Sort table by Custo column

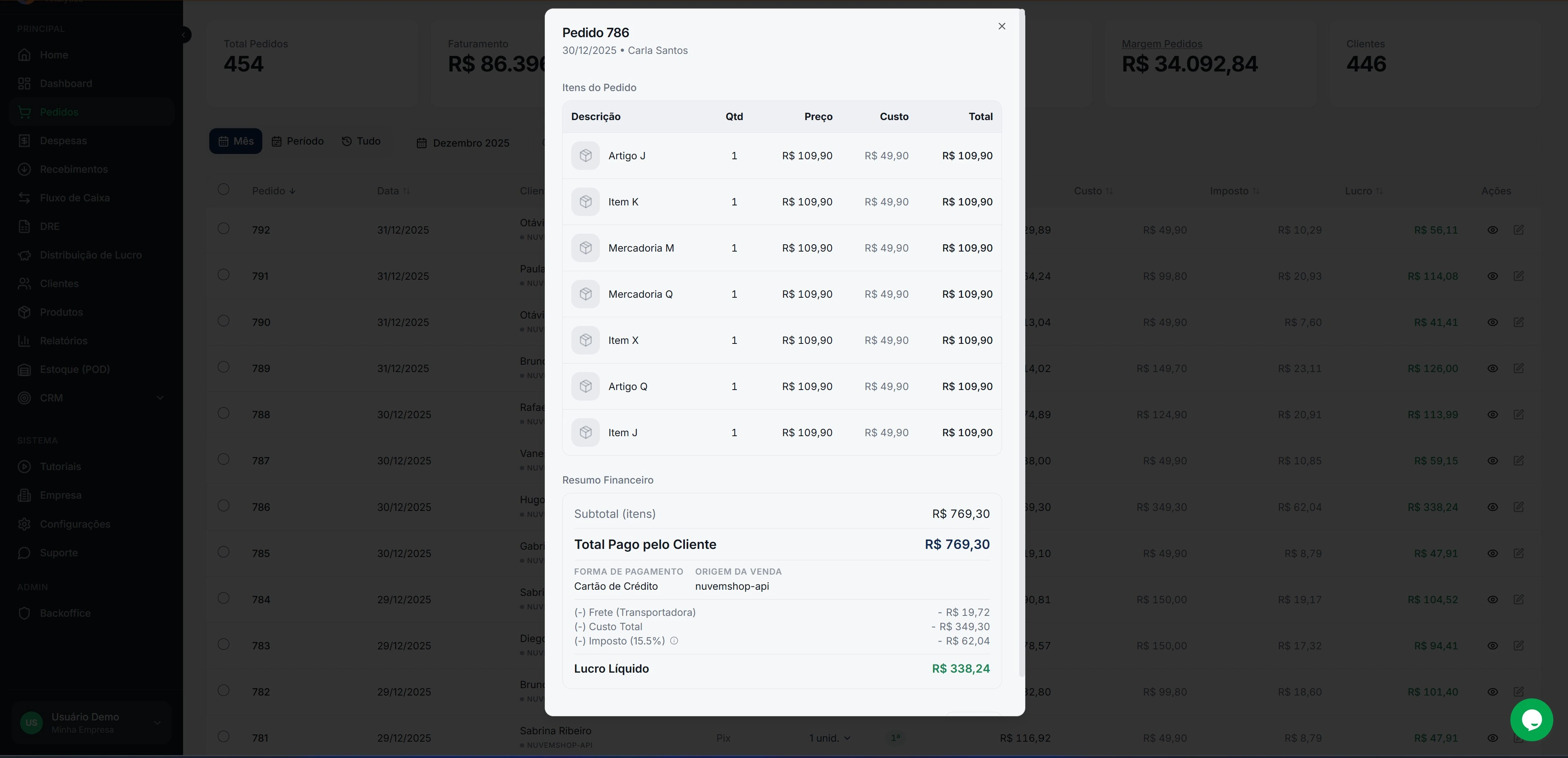[x=1093, y=191]
